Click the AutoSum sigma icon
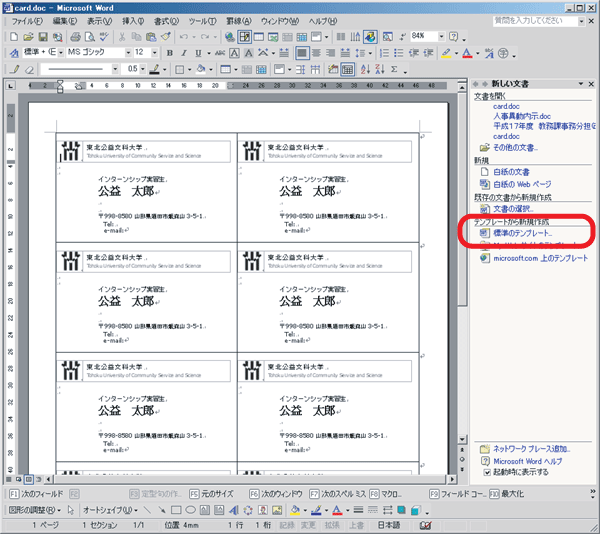The width and height of the screenshot is (600, 534). coord(394,69)
